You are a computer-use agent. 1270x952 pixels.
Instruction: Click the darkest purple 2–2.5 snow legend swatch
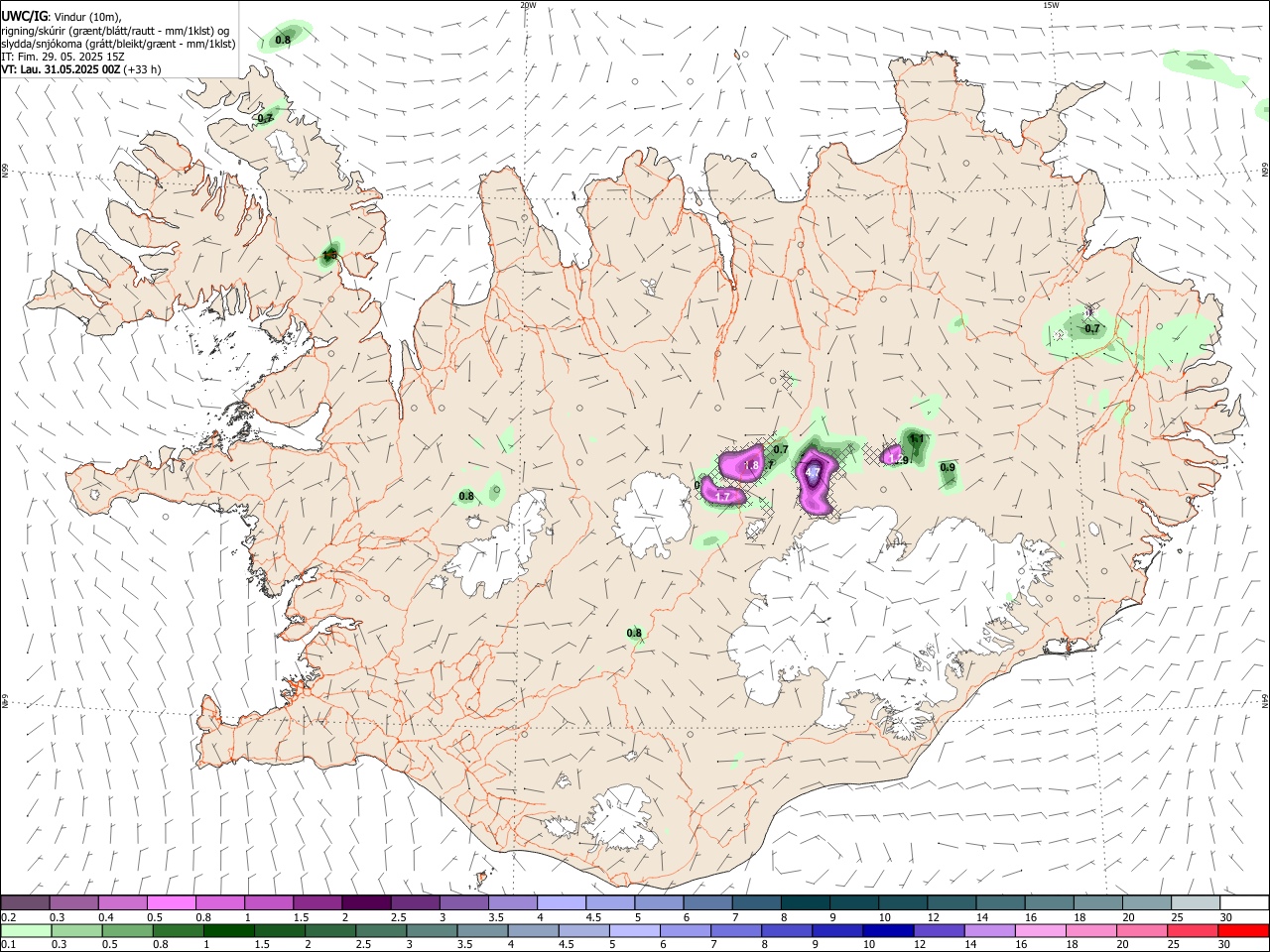366,902
